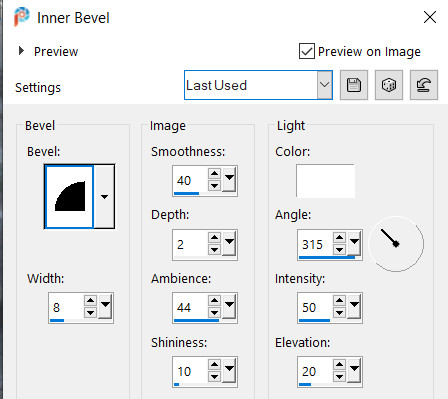Image resolution: width=448 pixels, height=399 pixels.
Task: Decrease Depth with down arrow
Action: click(x=214, y=250)
